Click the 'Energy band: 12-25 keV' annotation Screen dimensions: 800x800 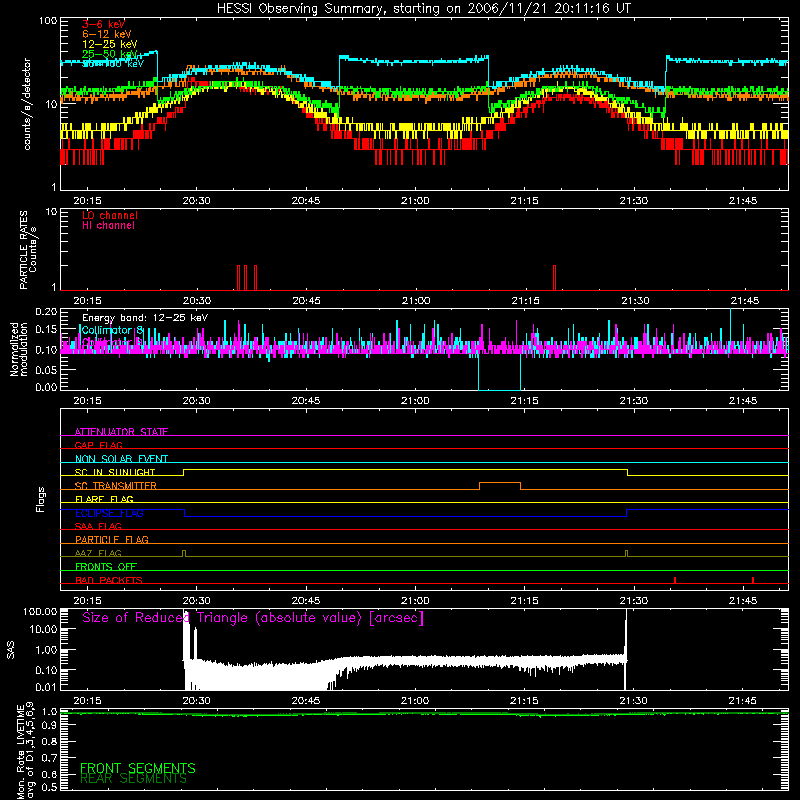click(x=145, y=318)
